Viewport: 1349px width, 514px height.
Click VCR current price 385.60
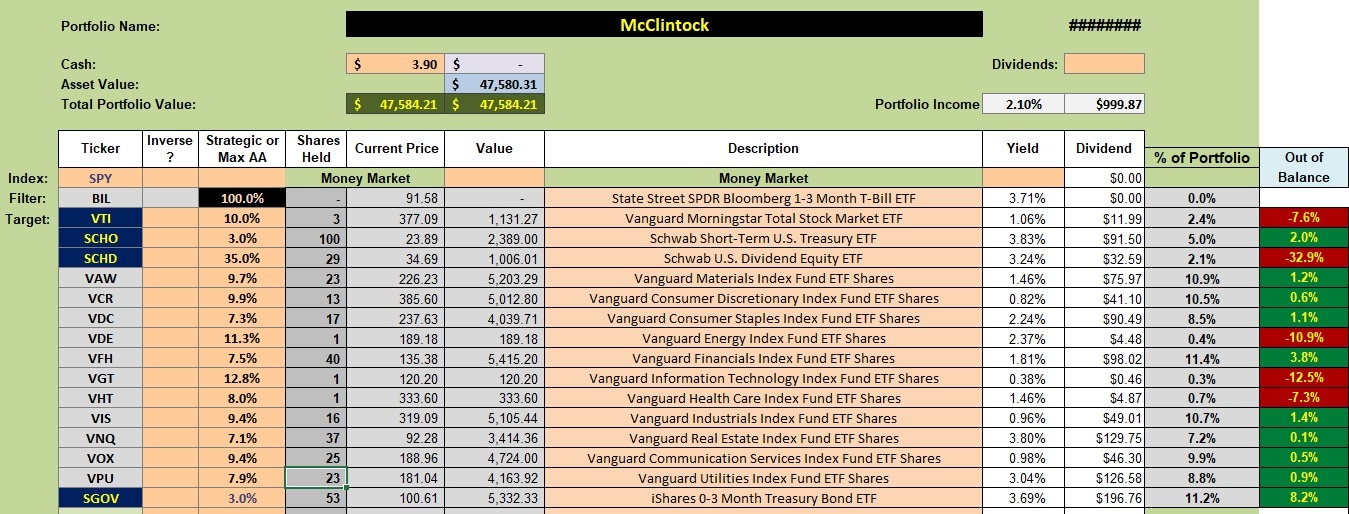(x=397, y=298)
